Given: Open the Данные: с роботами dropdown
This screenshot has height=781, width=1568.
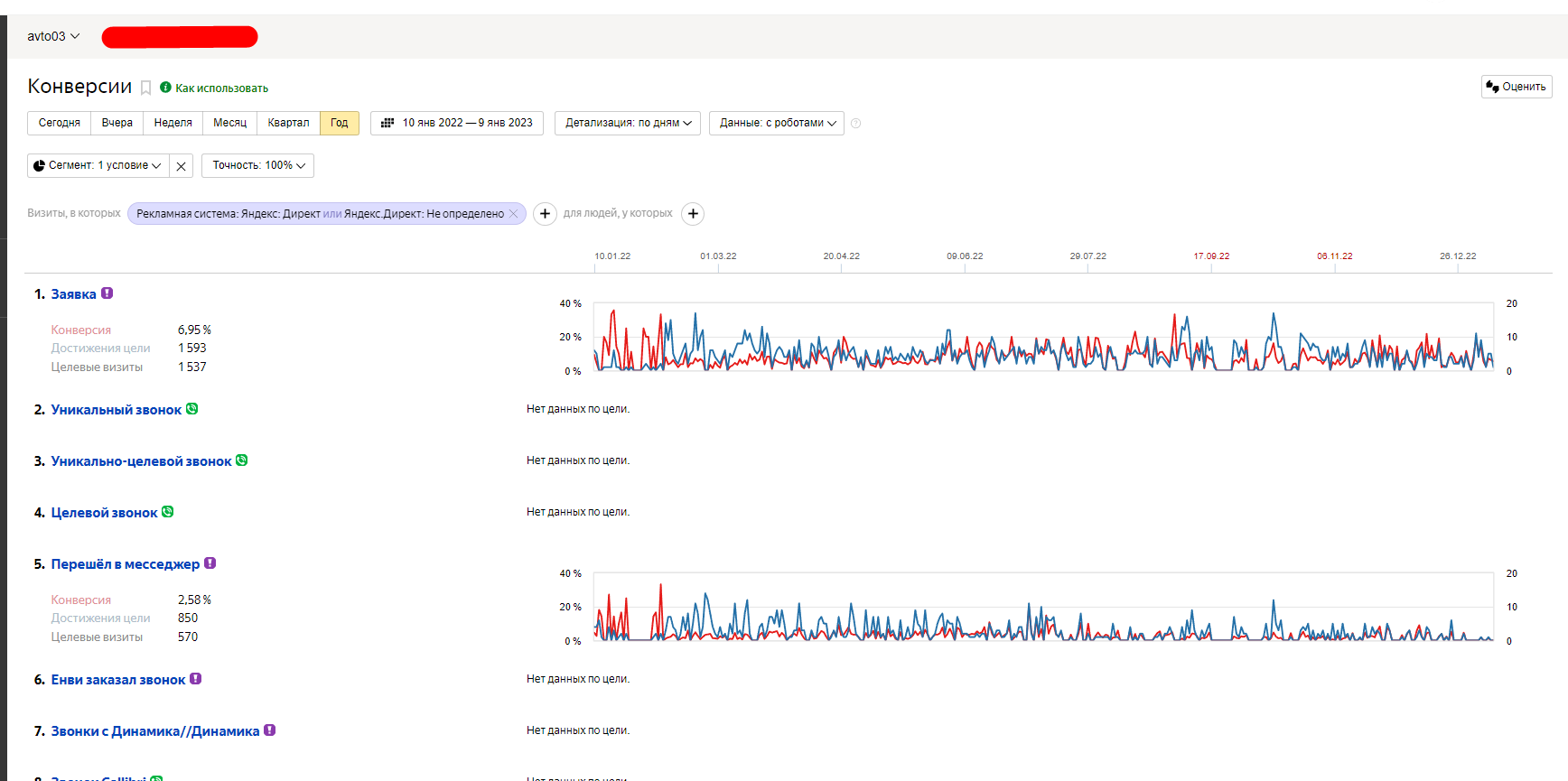Looking at the screenshot, I should pyautogui.click(x=777, y=123).
